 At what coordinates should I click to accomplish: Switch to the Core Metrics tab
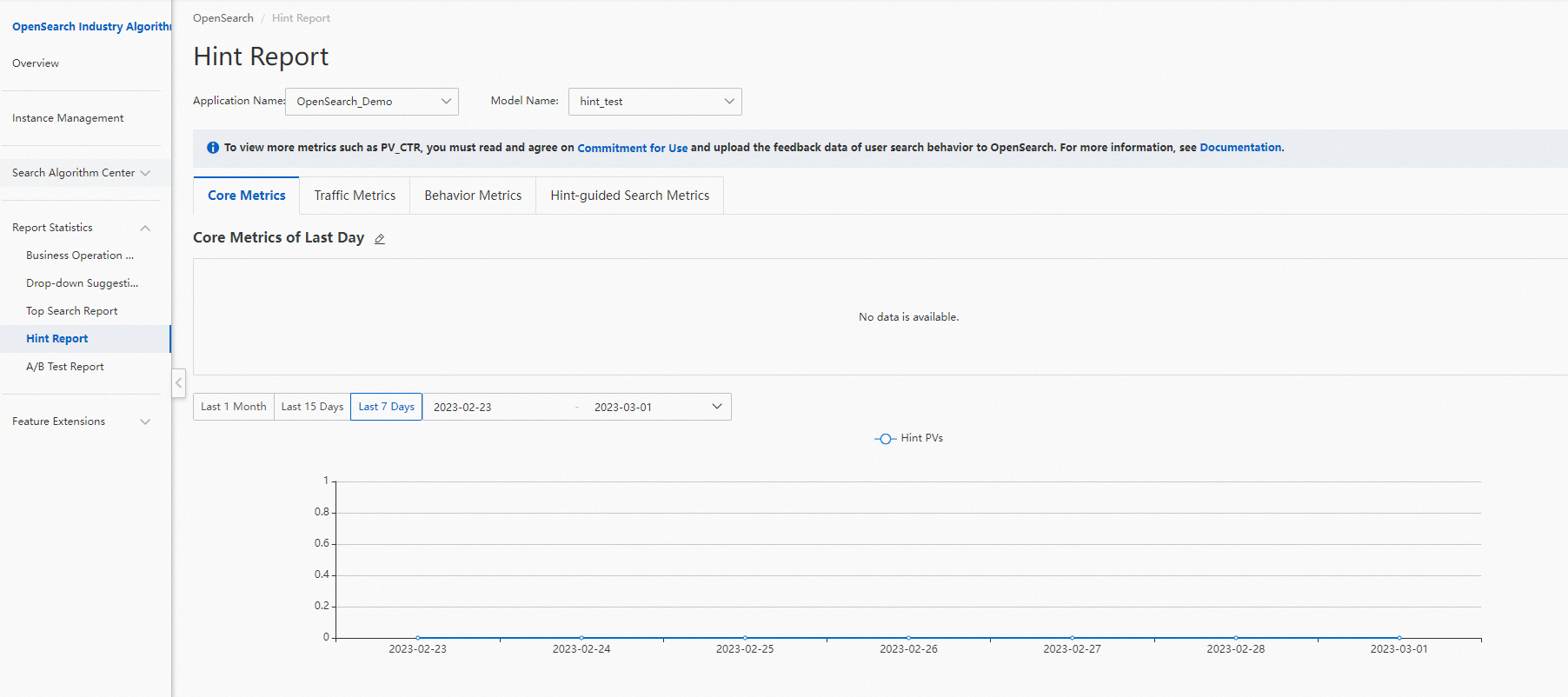(x=247, y=196)
